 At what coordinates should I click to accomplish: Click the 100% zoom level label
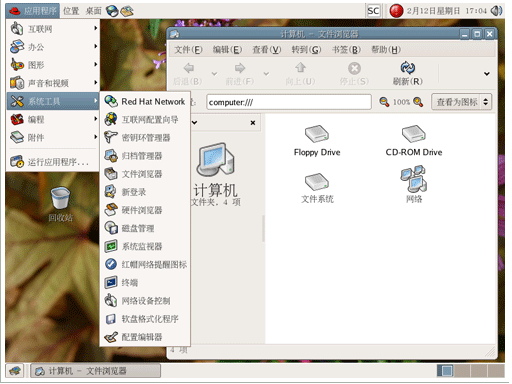point(401,102)
